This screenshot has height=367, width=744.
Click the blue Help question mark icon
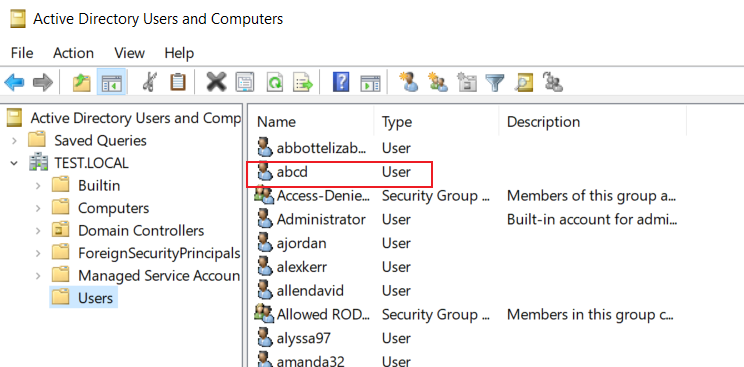pyautogui.click(x=341, y=83)
